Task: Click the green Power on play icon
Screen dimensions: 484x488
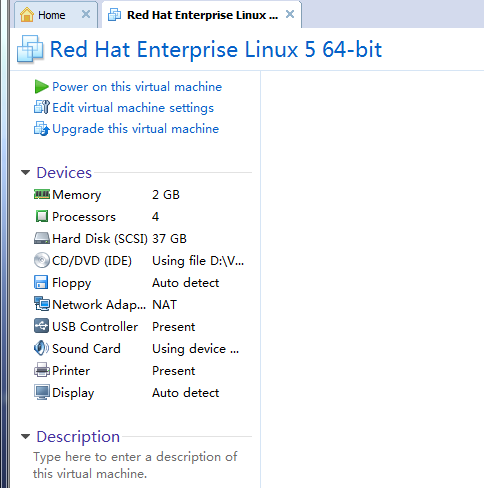Action: (42, 87)
